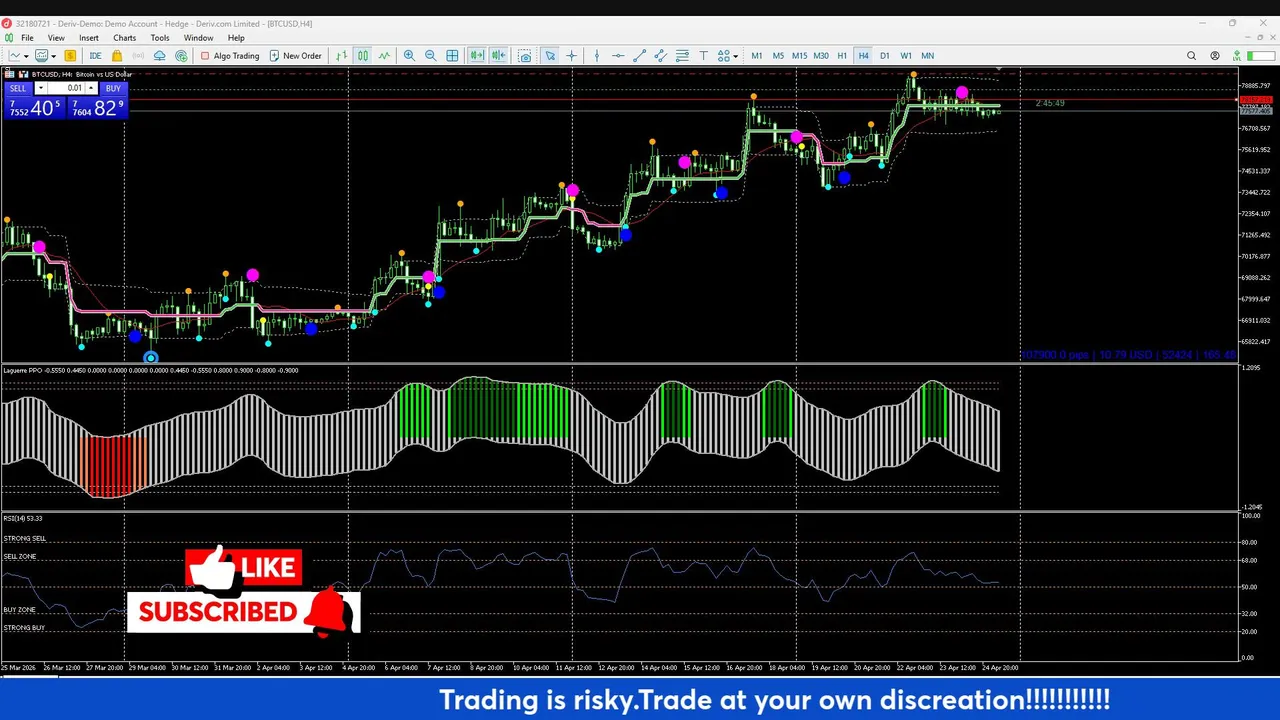1280x720 pixels.
Task: Open the File menu
Action: point(27,38)
